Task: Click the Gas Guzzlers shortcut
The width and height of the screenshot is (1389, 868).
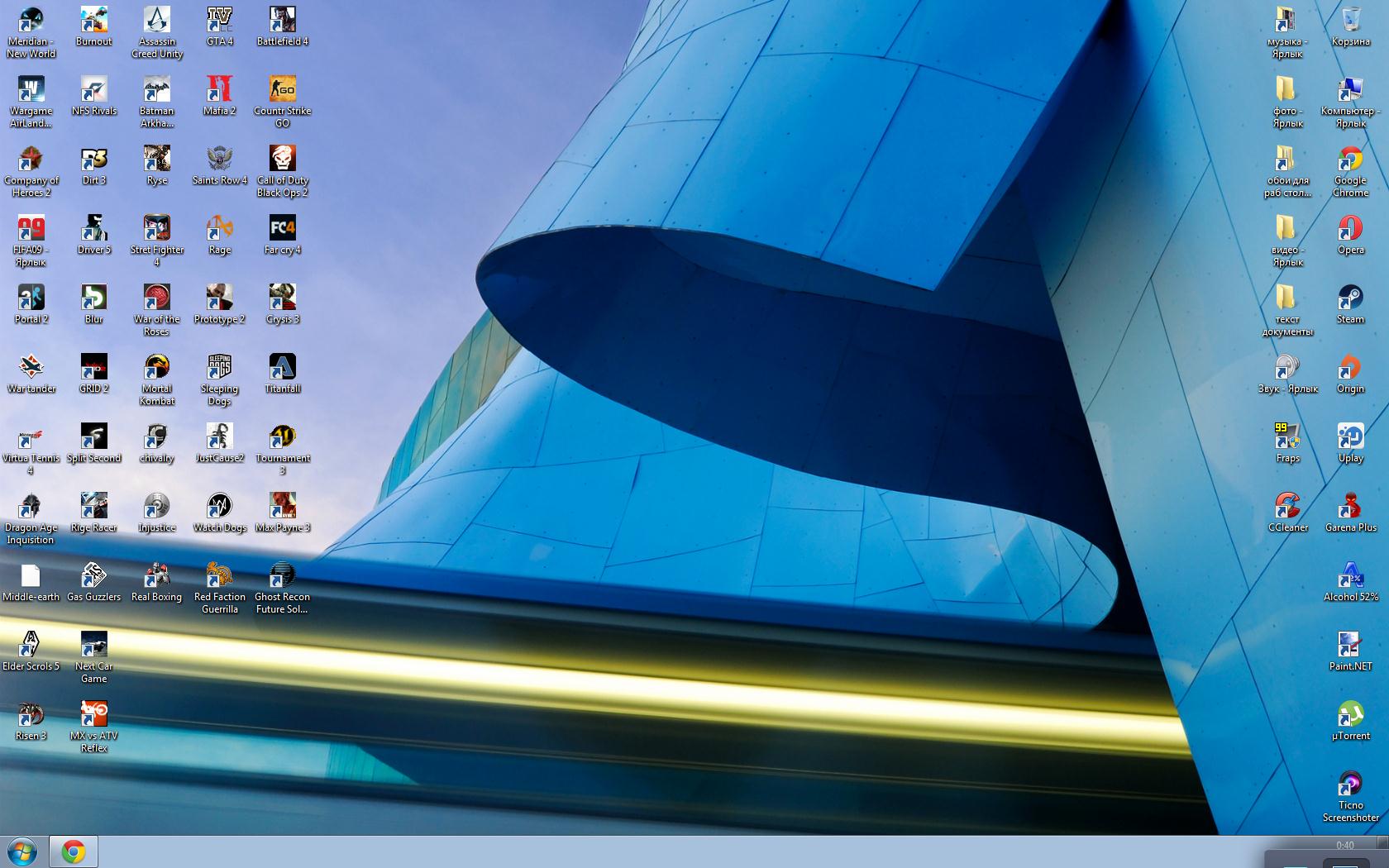Action: click(93, 582)
